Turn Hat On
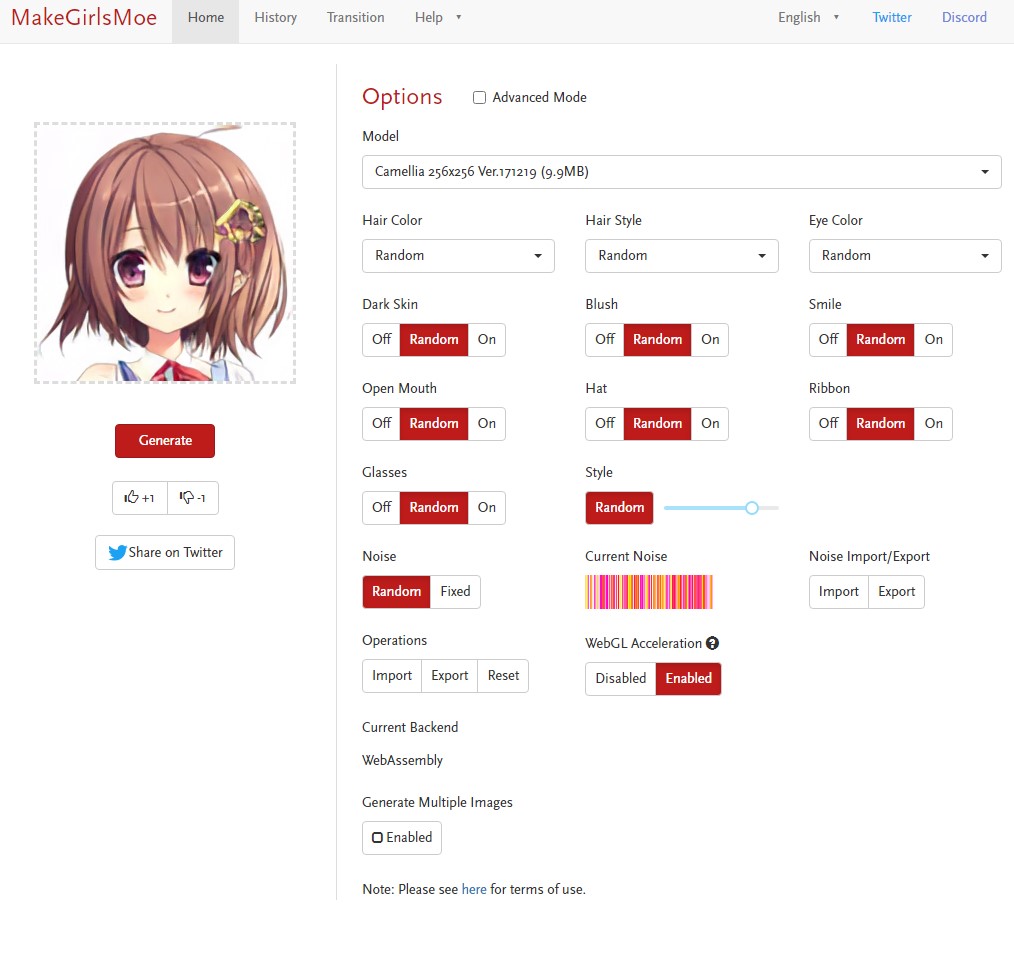The height and width of the screenshot is (953, 1014). [x=710, y=424]
